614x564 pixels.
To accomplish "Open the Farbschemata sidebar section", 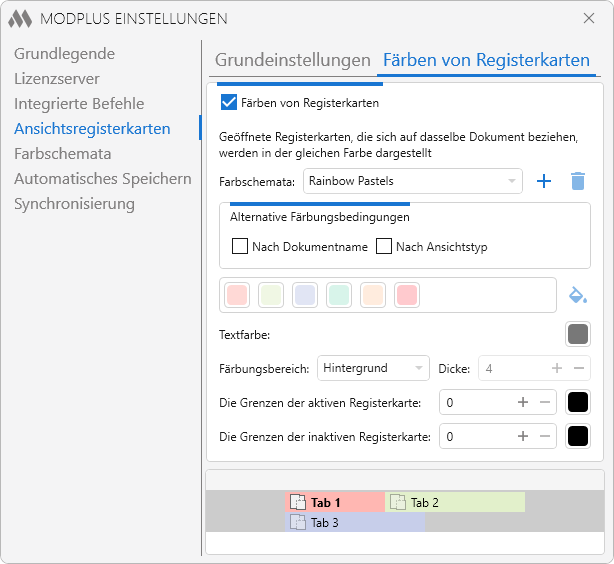I will [63, 154].
